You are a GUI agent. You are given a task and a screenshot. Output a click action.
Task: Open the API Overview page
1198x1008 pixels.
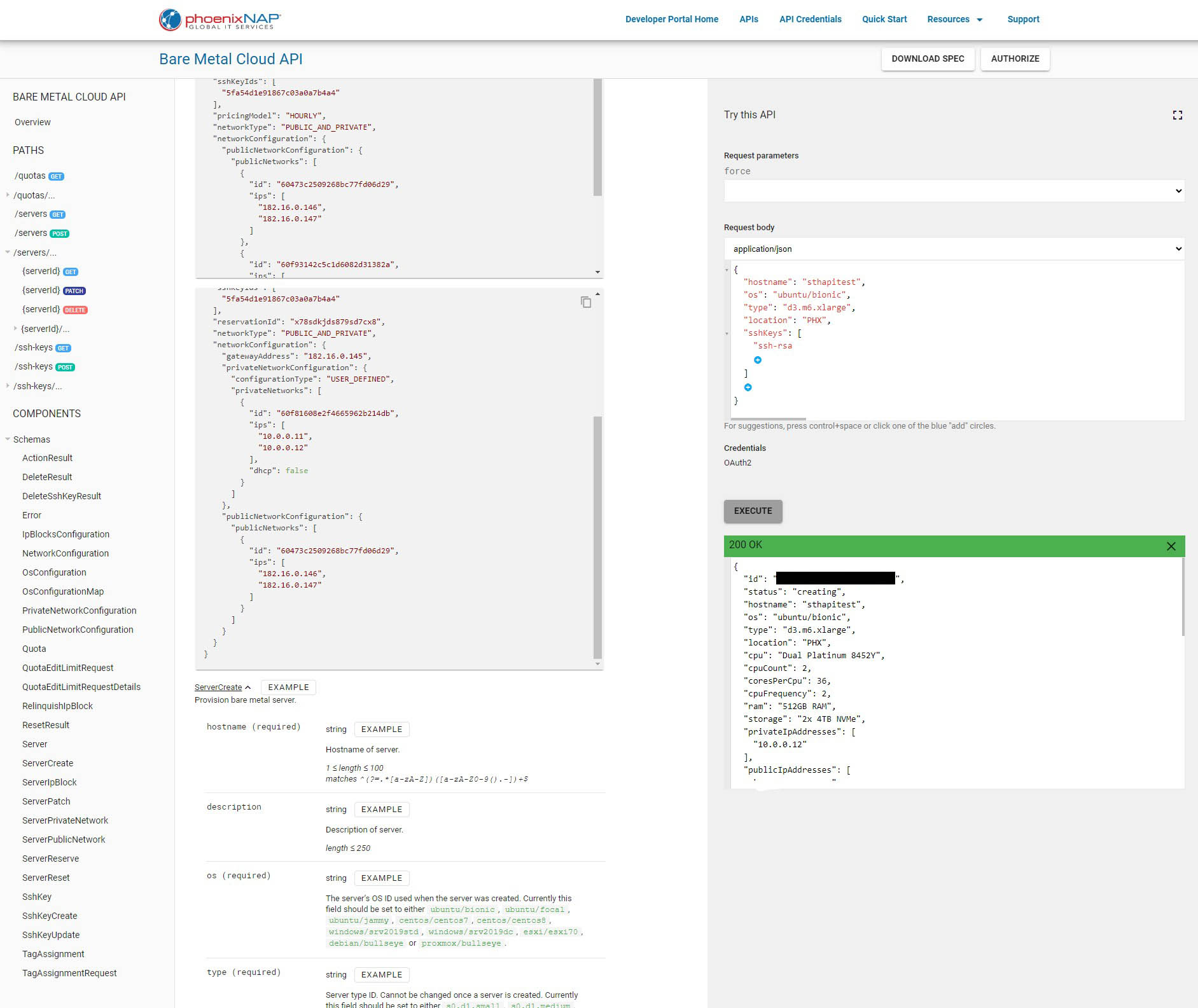pos(32,122)
